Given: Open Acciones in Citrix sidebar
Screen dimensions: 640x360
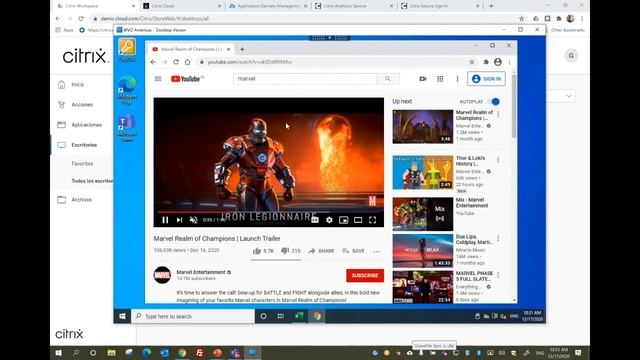Looking at the screenshot, I should (x=82, y=104).
